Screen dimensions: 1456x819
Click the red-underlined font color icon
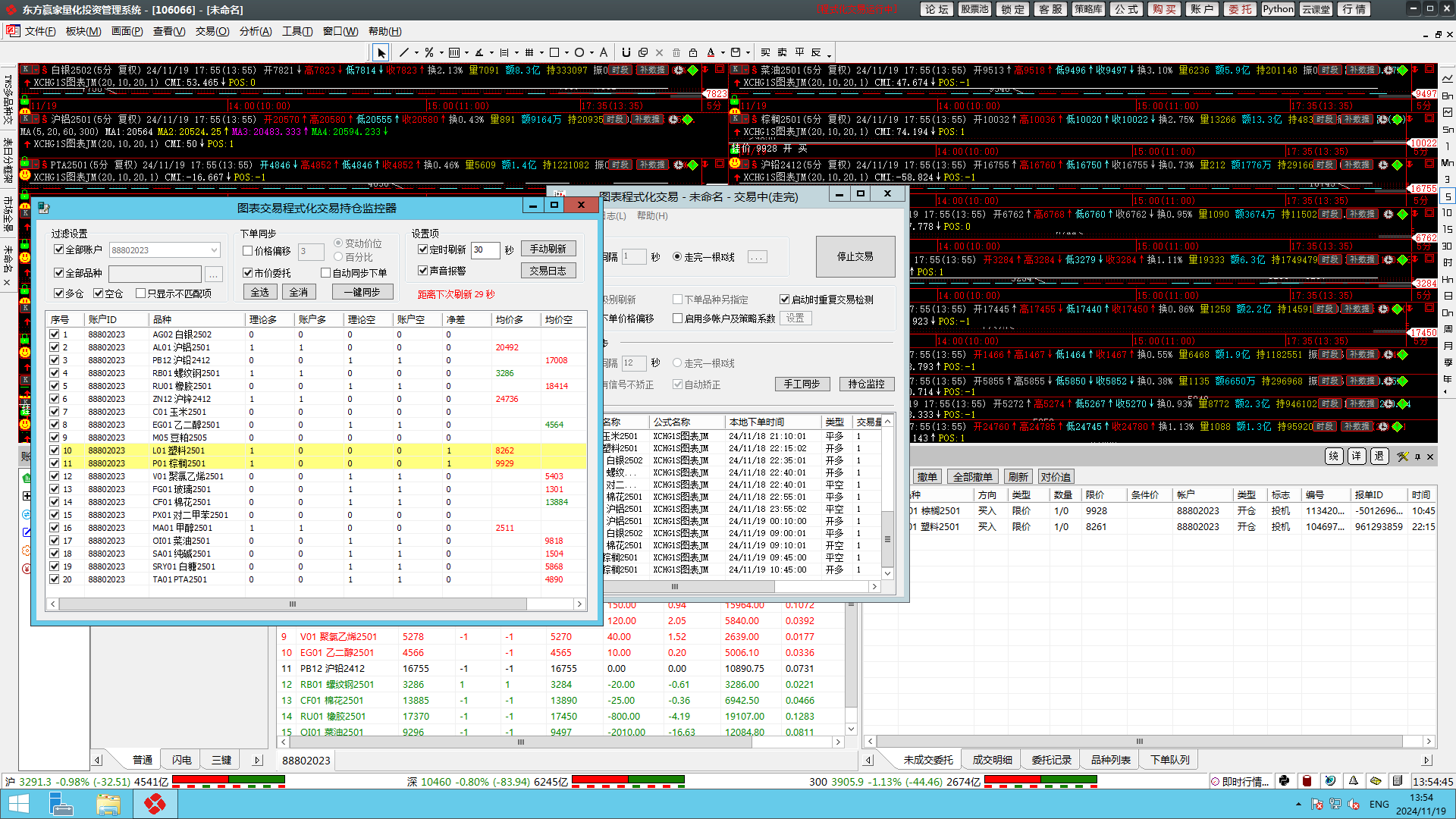[x=711, y=52]
